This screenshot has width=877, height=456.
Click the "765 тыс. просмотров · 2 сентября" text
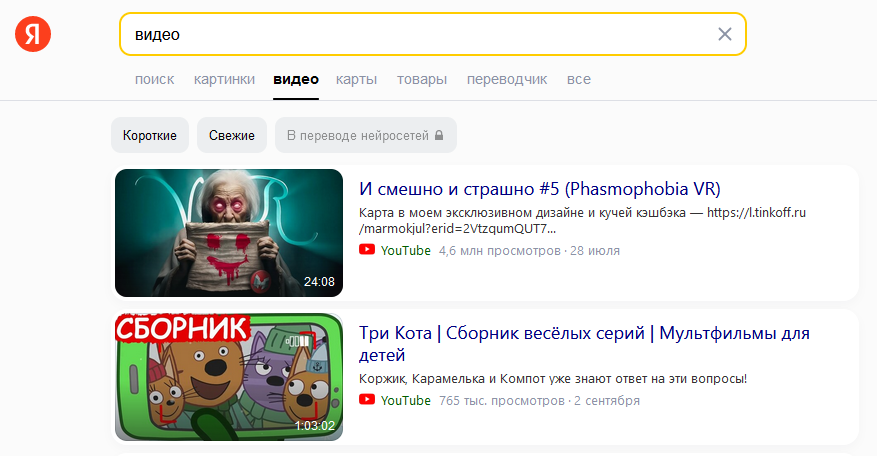coord(539,401)
